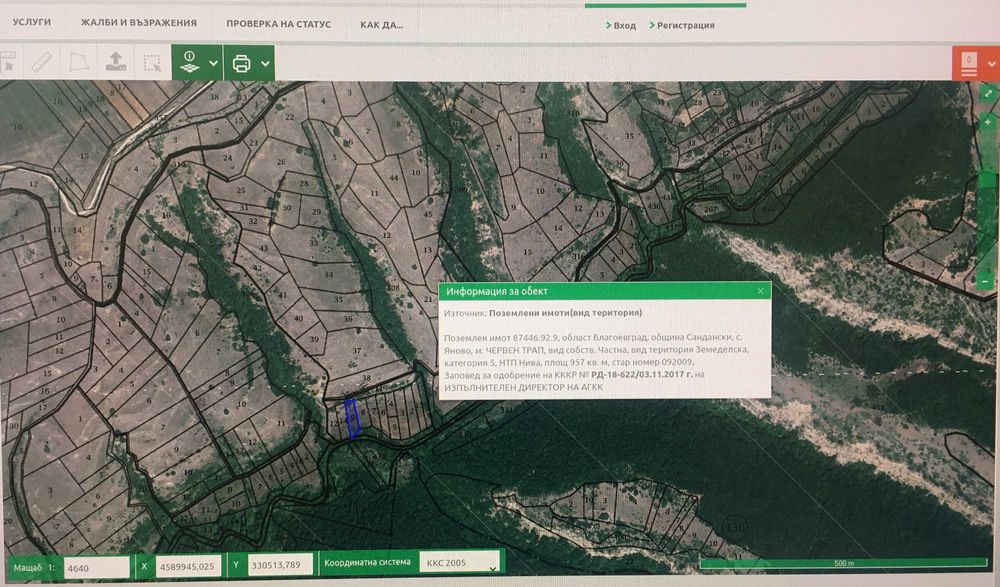Toggle fullscreen map view
1000x587 pixels.
pyautogui.click(x=989, y=93)
